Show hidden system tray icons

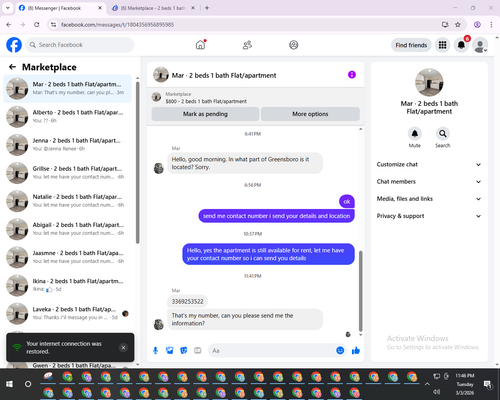pos(427,384)
